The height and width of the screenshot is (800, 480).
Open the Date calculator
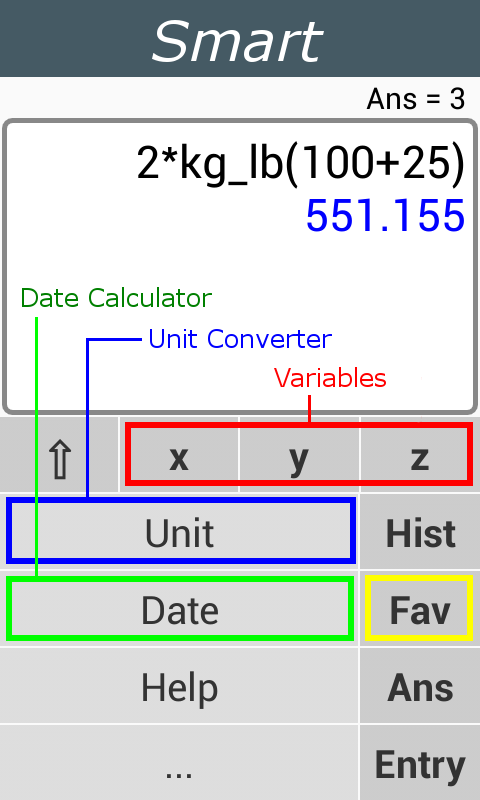pos(180,609)
